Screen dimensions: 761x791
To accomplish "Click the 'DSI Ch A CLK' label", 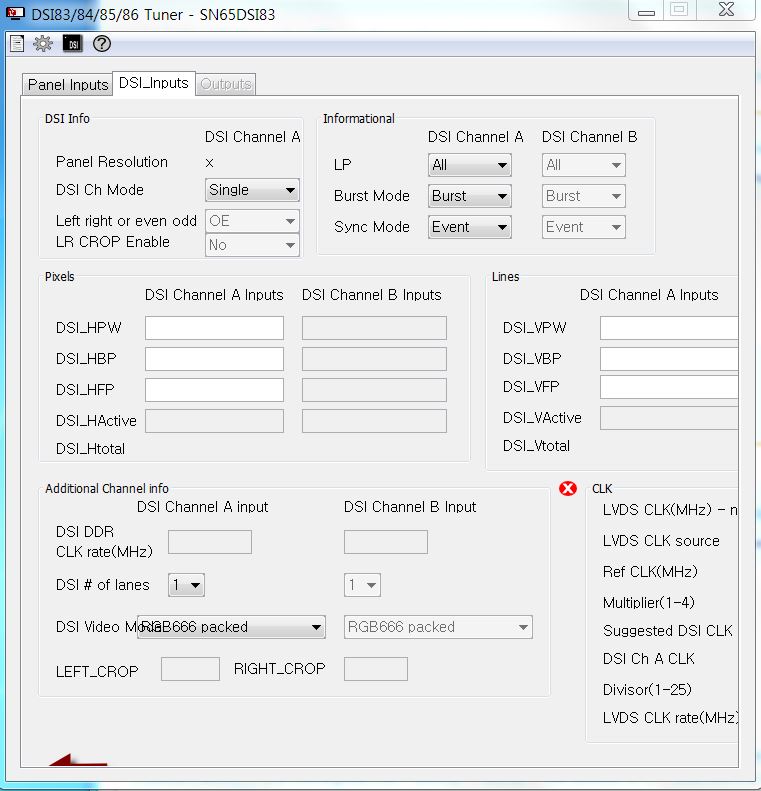I will [649, 659].
